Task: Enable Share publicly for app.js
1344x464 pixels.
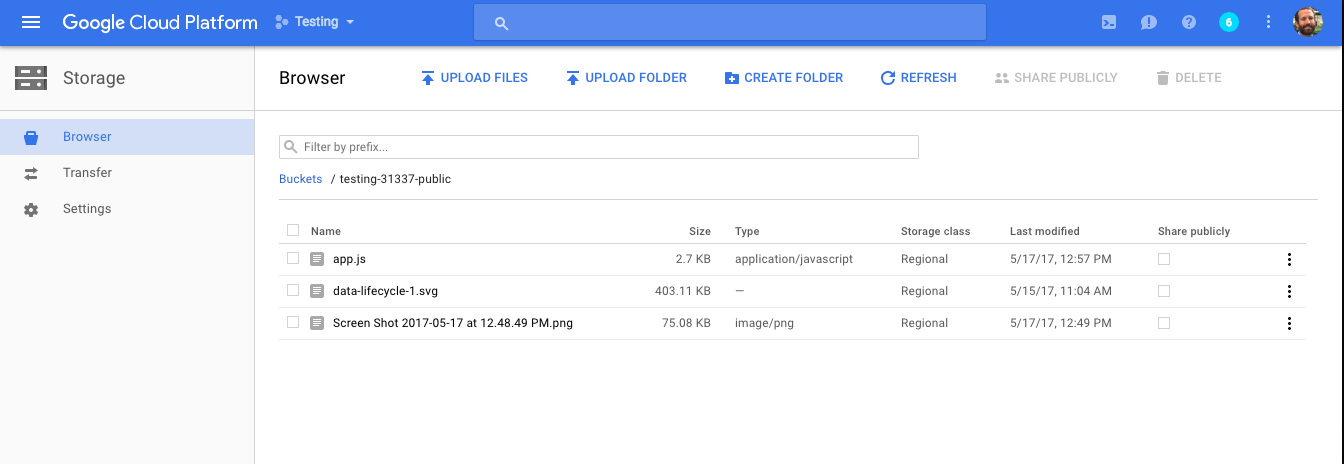Action: tap(1164, 258)
